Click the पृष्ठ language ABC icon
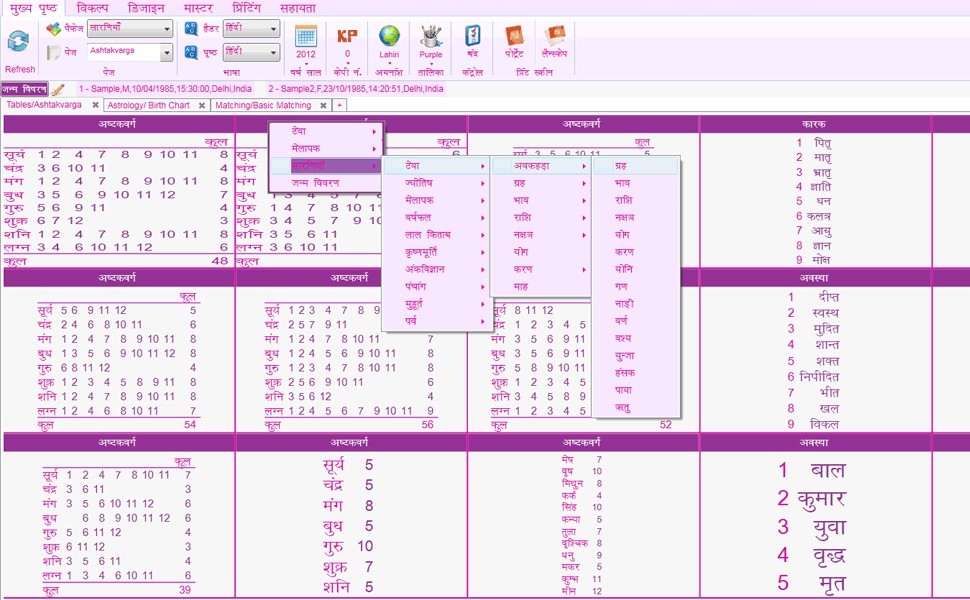 click(x=191, y=53)
